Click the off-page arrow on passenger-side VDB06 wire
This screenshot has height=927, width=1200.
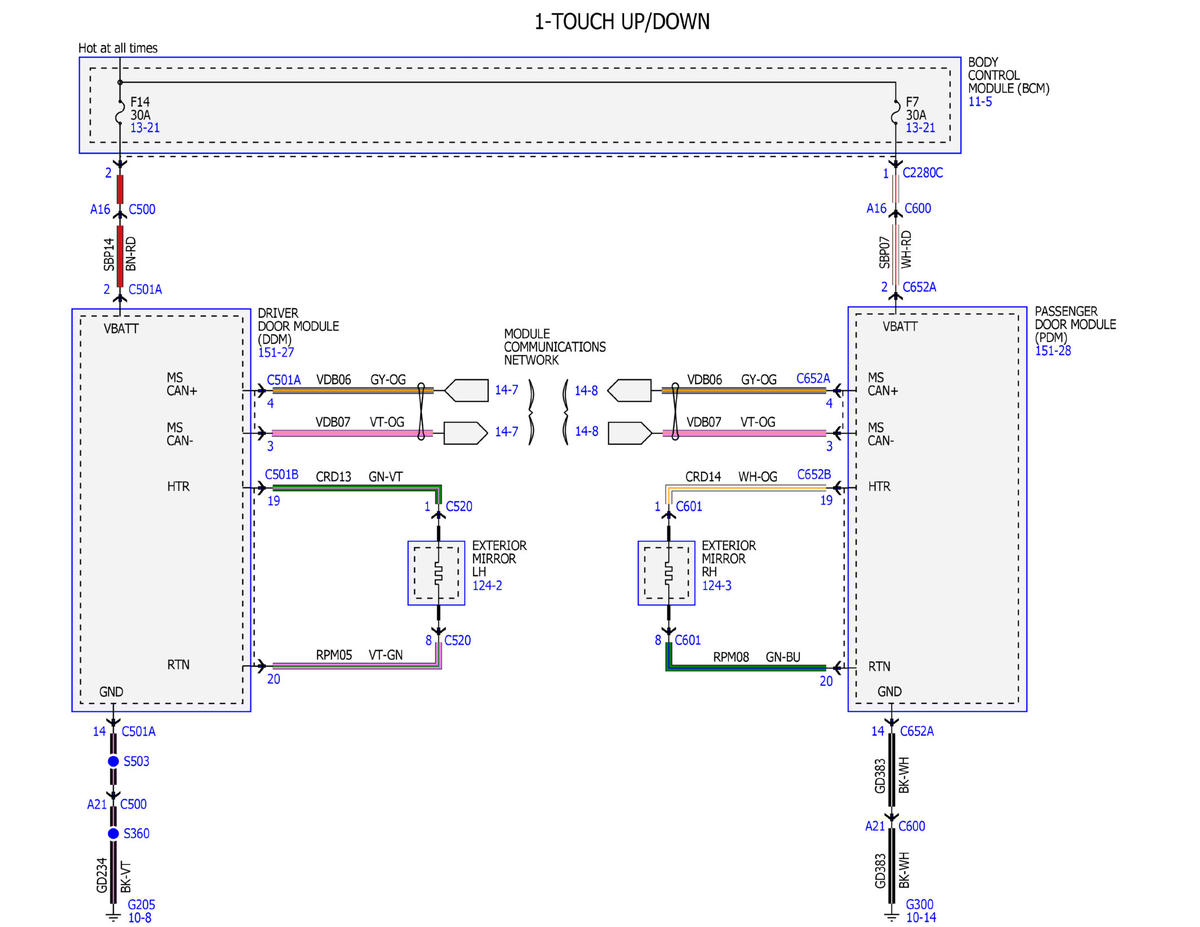pyautogui.click(x=629, y=389)
